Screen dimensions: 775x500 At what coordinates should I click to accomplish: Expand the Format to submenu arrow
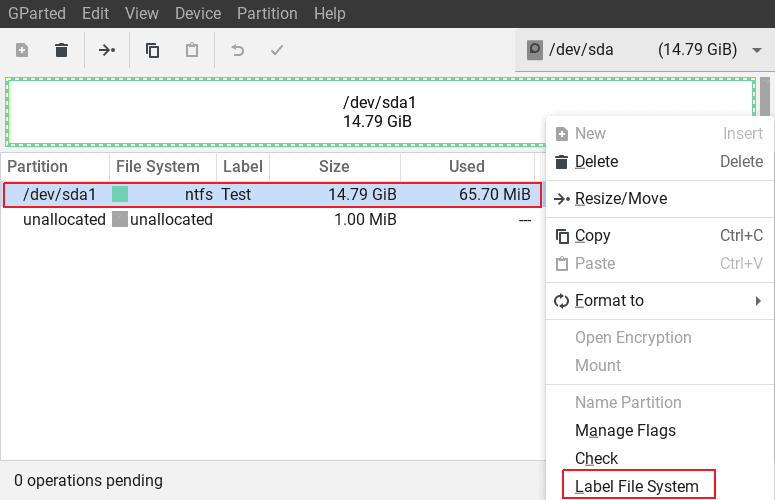pos(758,300)
